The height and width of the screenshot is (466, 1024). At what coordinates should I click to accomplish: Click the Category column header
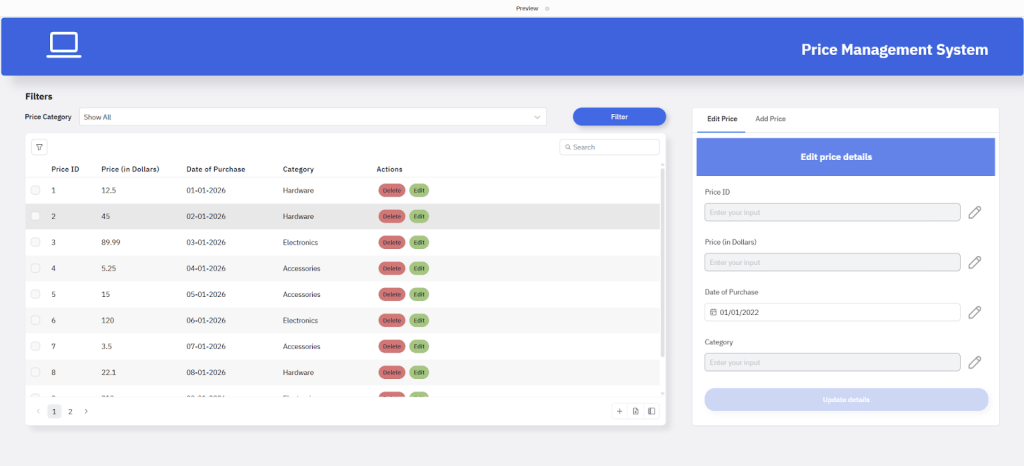298,169
